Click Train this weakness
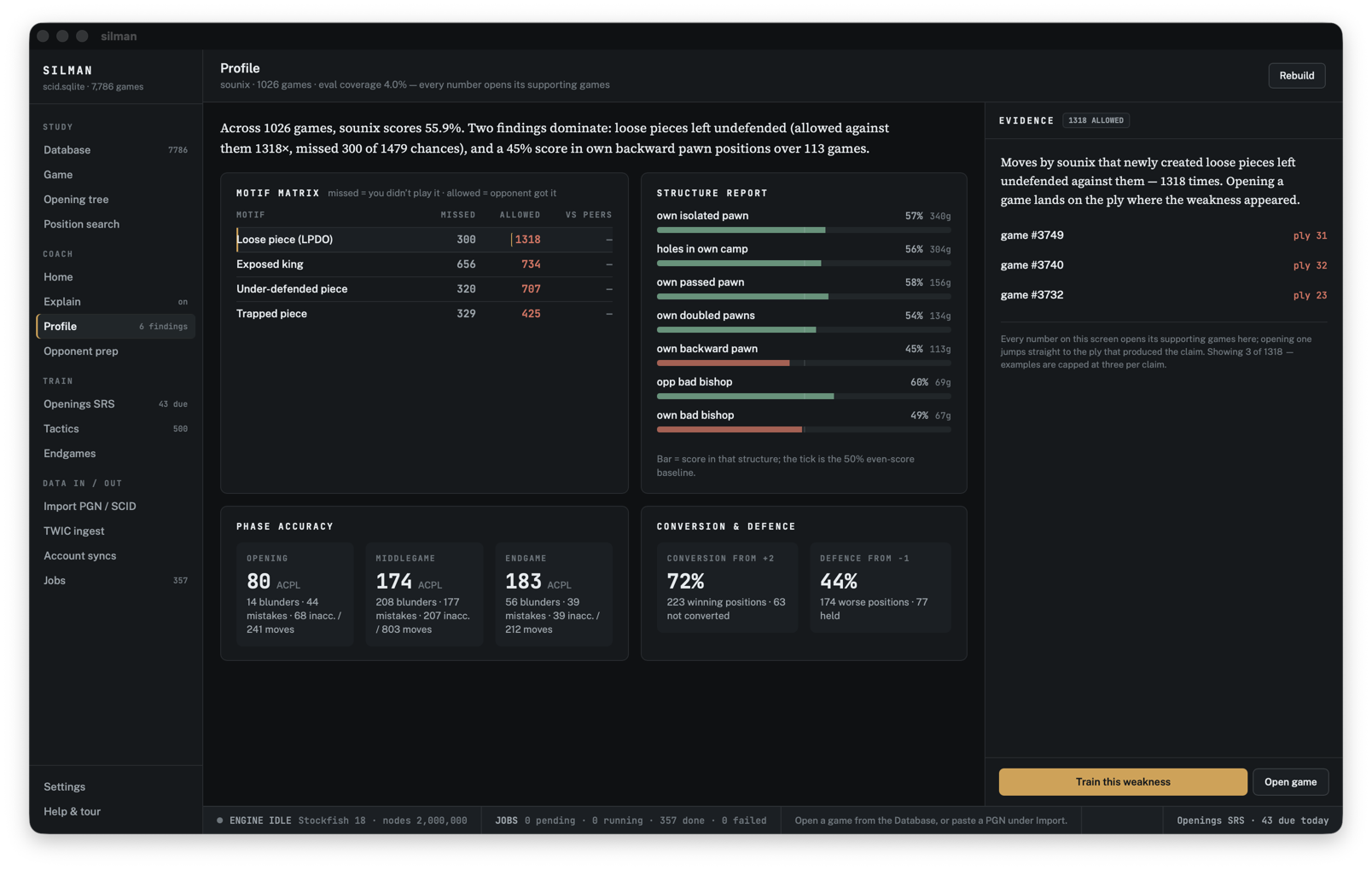This screenshot has height=870, width=1372. pyautogui.click(x=1123, y=782)
